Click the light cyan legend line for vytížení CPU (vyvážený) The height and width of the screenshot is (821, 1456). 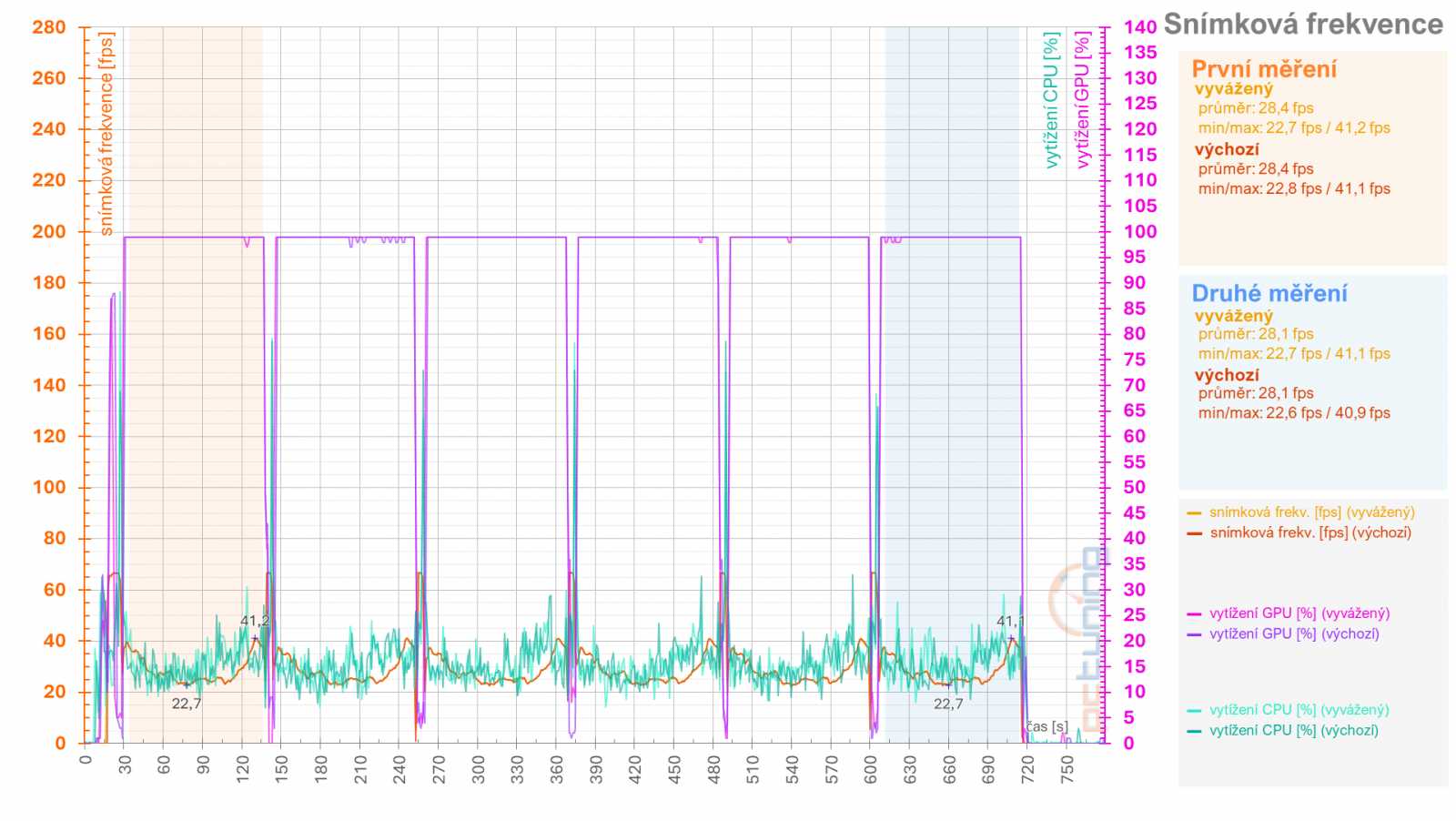1194,711
